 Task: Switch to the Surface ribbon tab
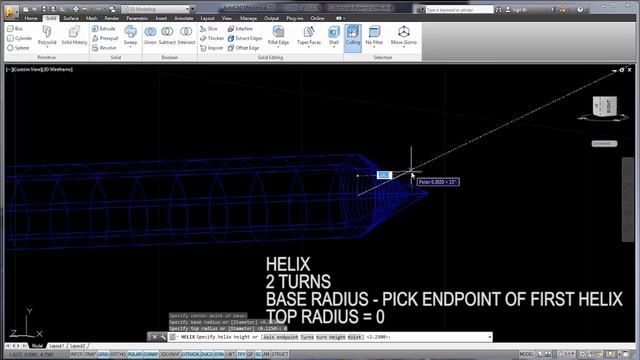pyautogui.click(x=71, y=18)
